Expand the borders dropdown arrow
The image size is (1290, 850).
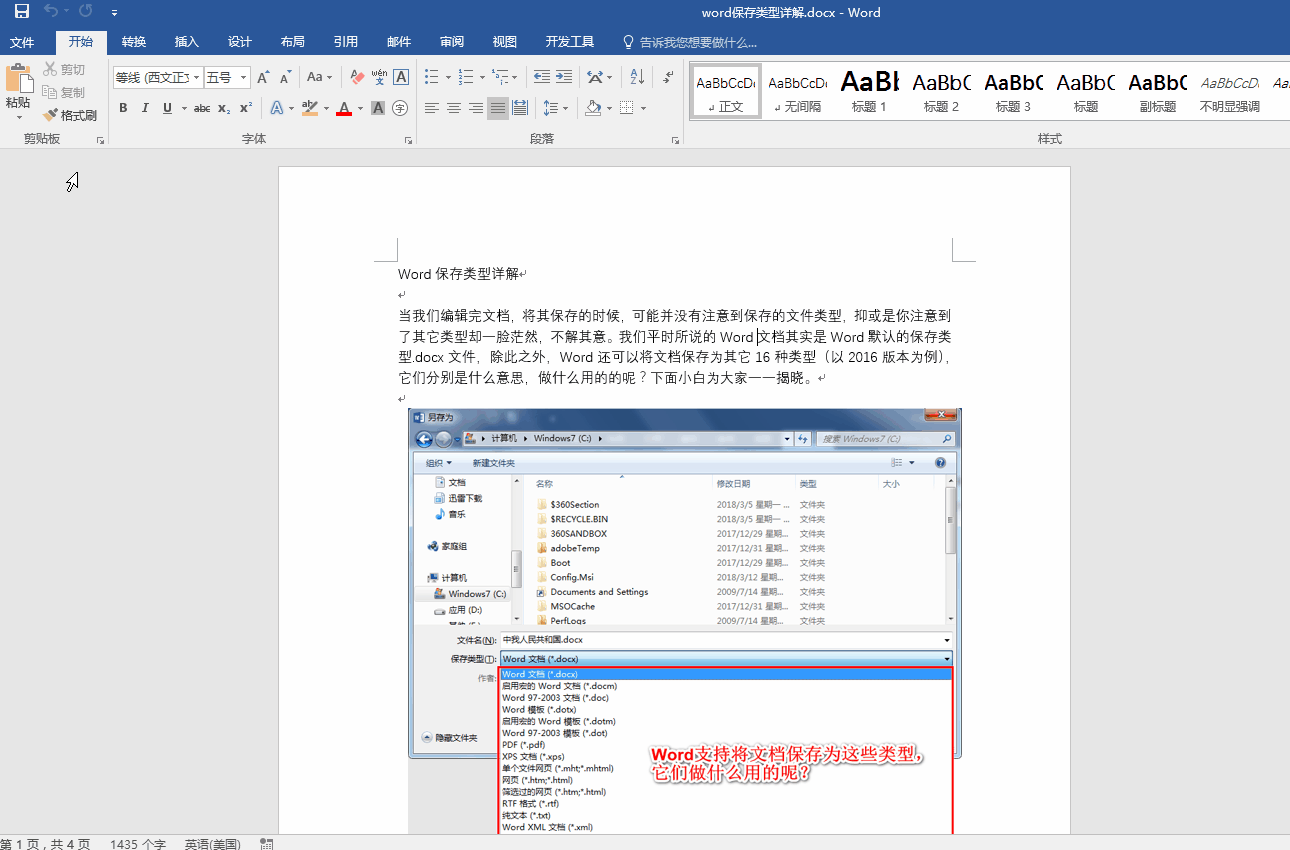point(643,108)
